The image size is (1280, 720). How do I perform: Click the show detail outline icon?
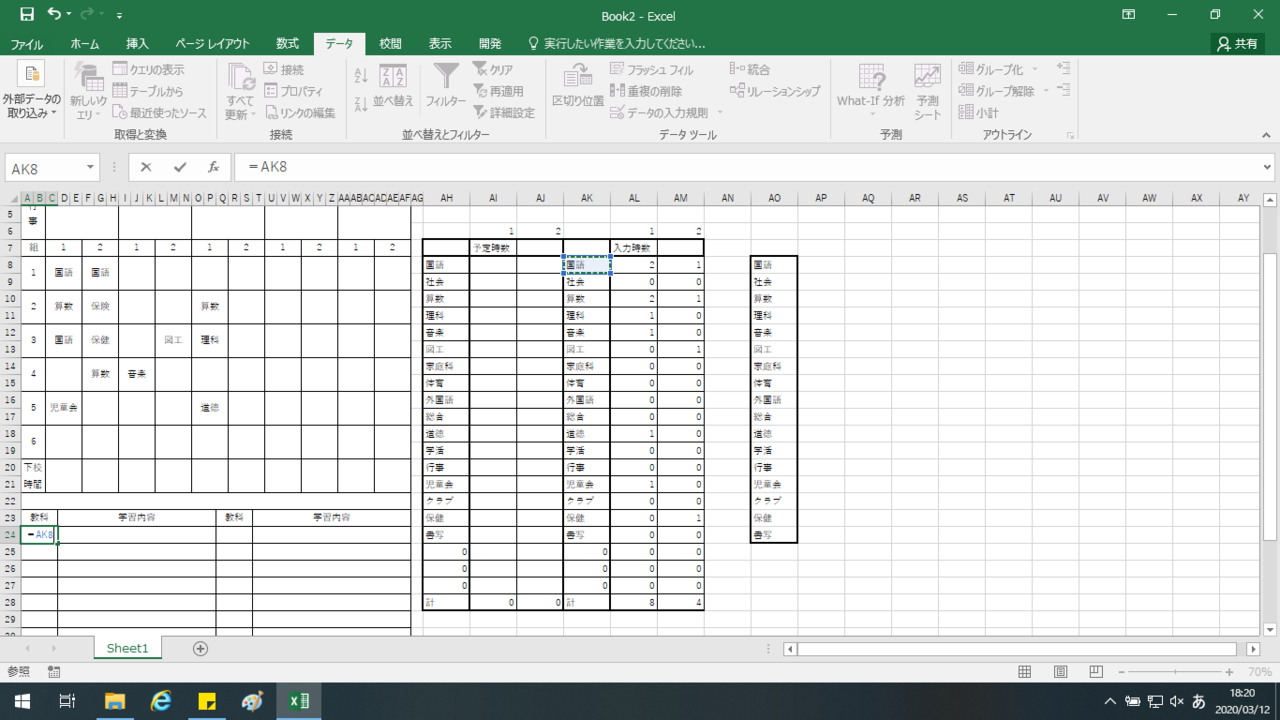coord(1063,69)
